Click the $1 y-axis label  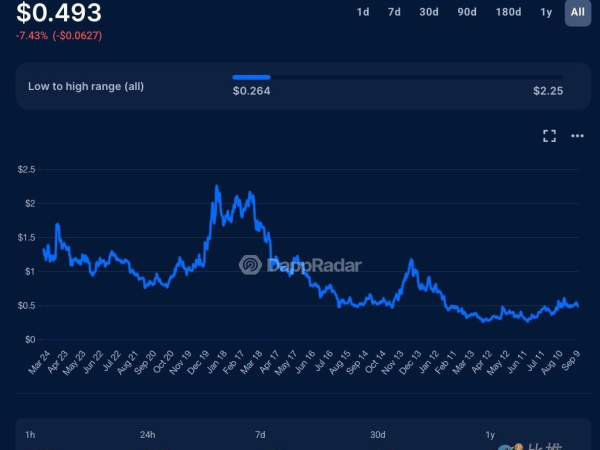coord(30,272)
